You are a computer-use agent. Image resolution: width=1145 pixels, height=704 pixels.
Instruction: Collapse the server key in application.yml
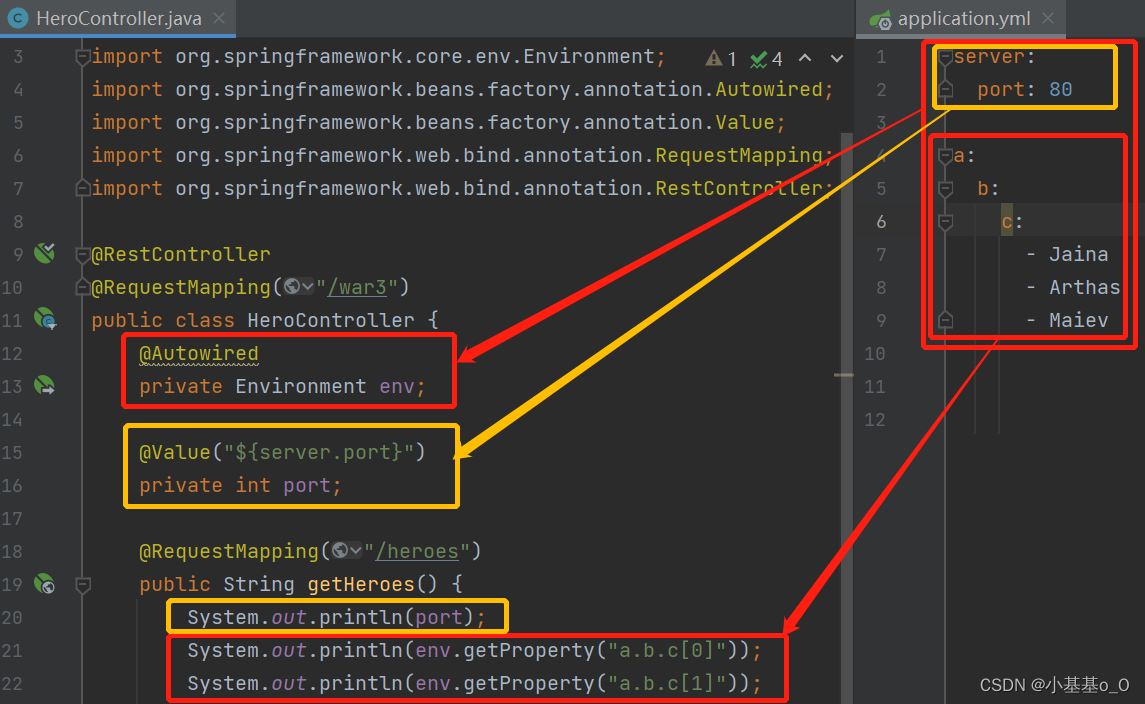(x=945, y=56)
